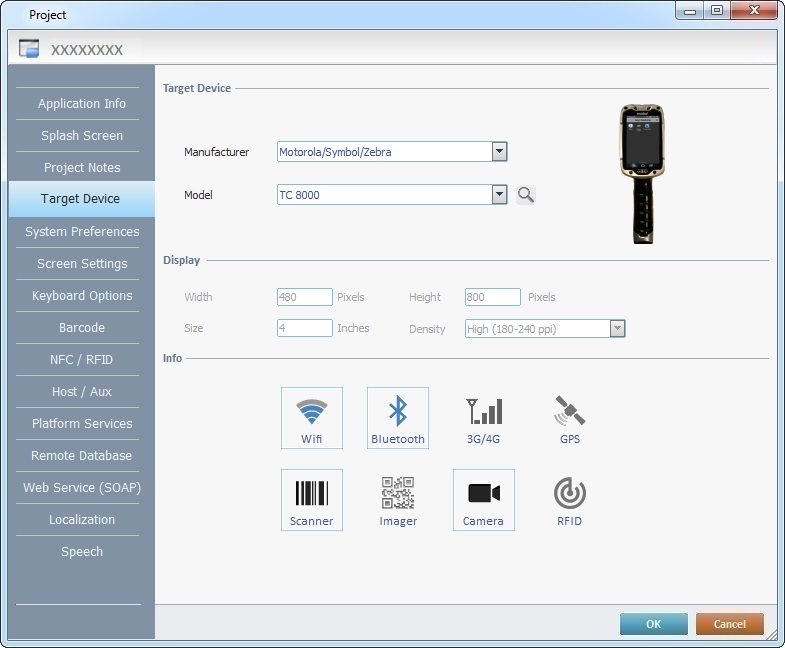
Task: Open the Density dropdown
Action: pos(617,329)
